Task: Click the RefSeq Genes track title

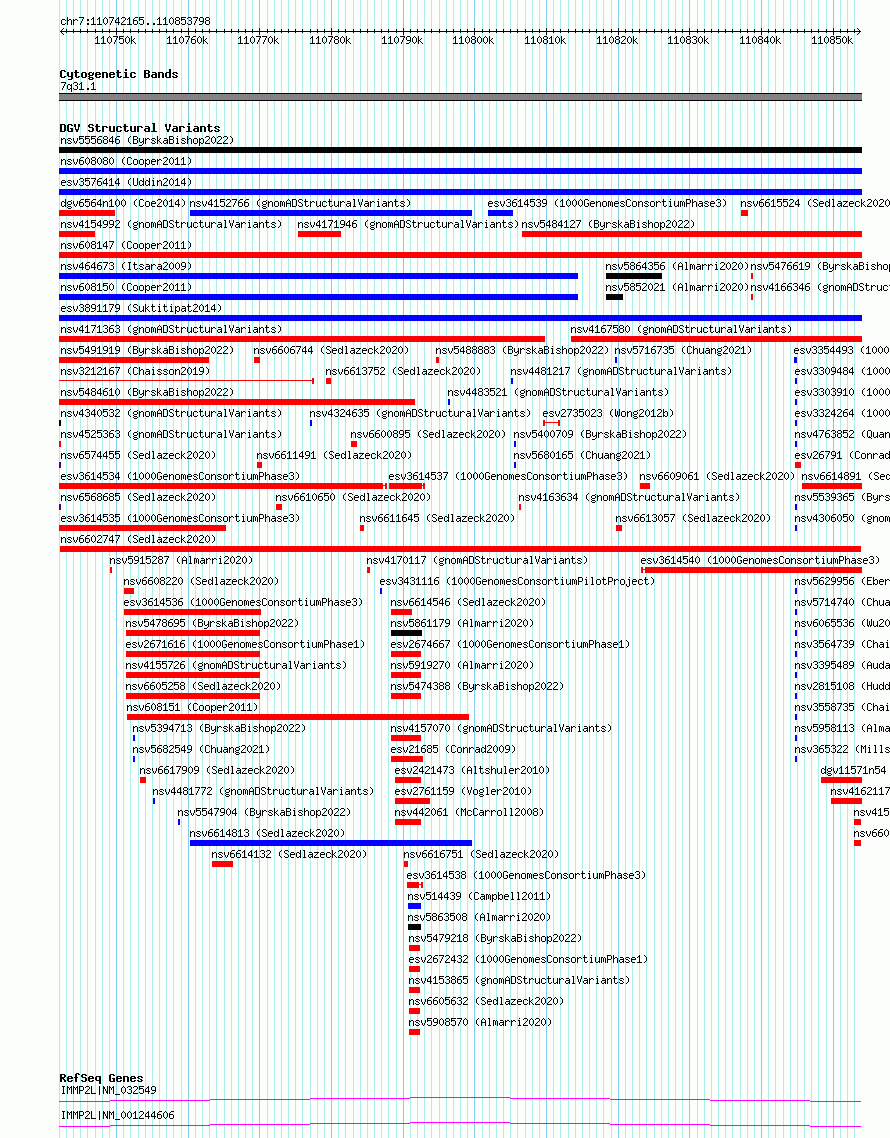Action: point(101,1078)
